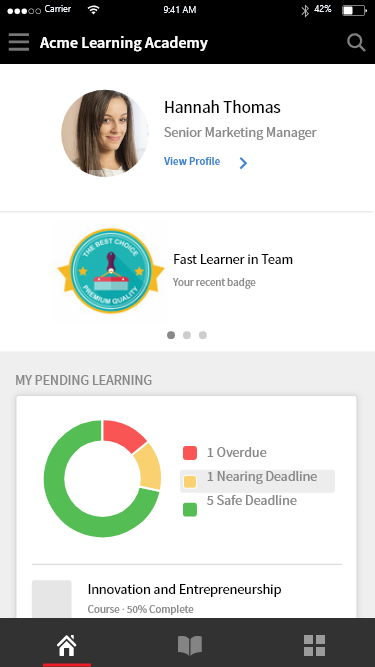Viewport: 375px width, 667px height.
Task: Open the grid catalog tab
Action: [x=314, y=646]
